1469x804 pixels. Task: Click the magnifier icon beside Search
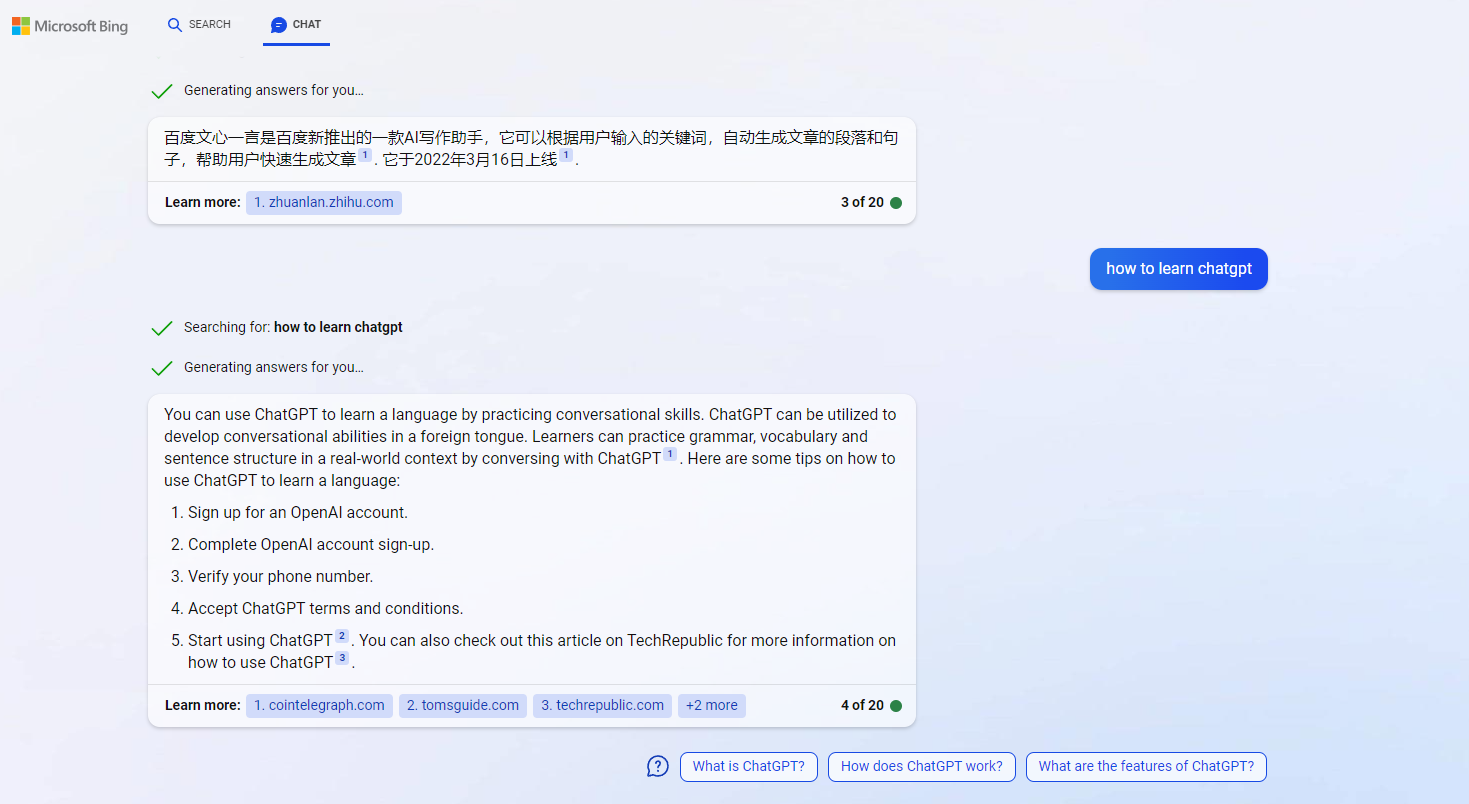point(175,24)
